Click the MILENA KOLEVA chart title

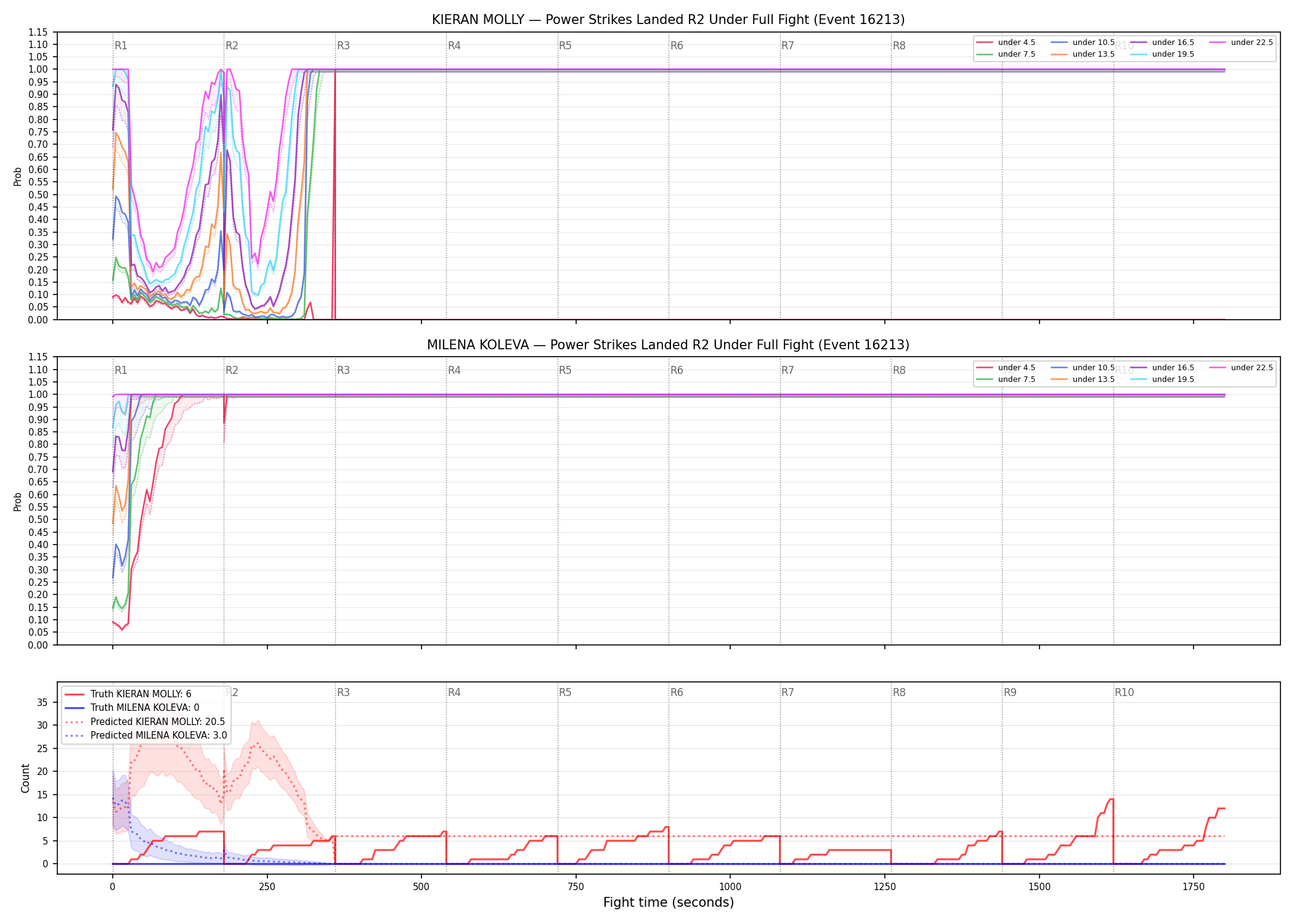click(669, 345)
